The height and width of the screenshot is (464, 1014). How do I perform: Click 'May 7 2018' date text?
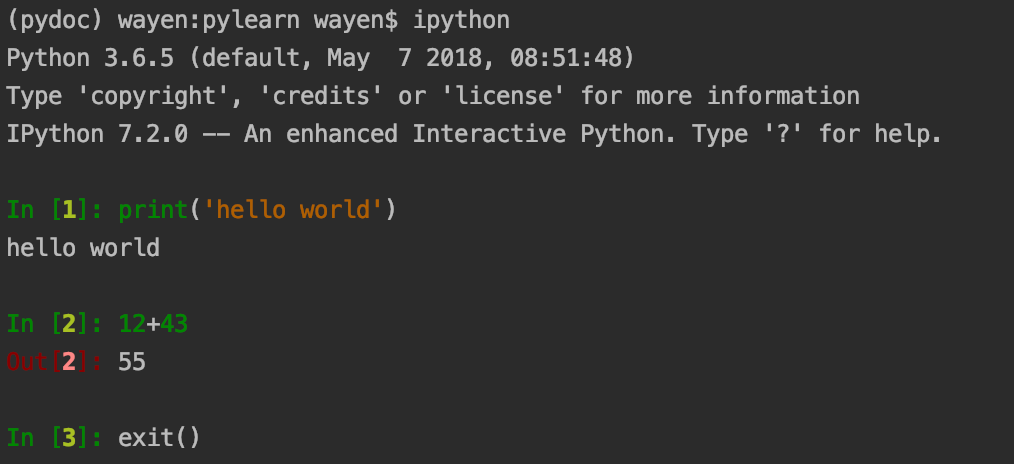click(x=412, y=59)
